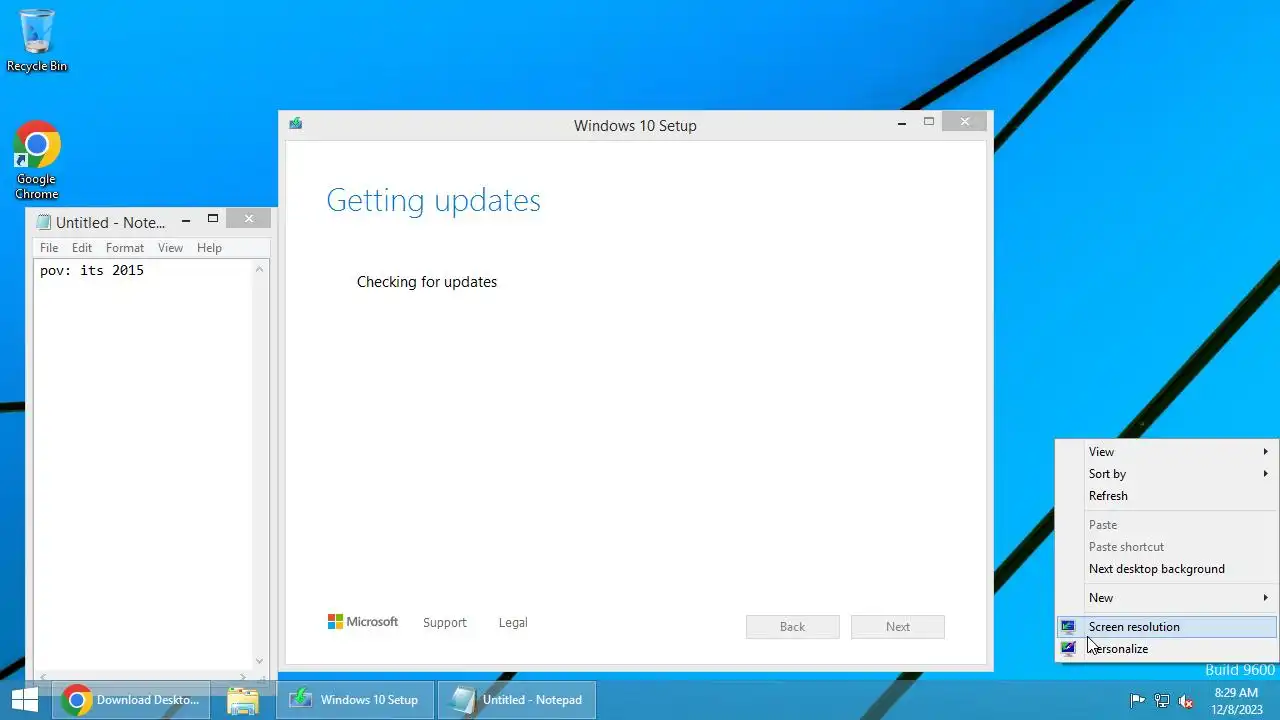Choose Personalize from context menu
Viewport: 1280px width, 720px height.
(x=1167, y=649)
